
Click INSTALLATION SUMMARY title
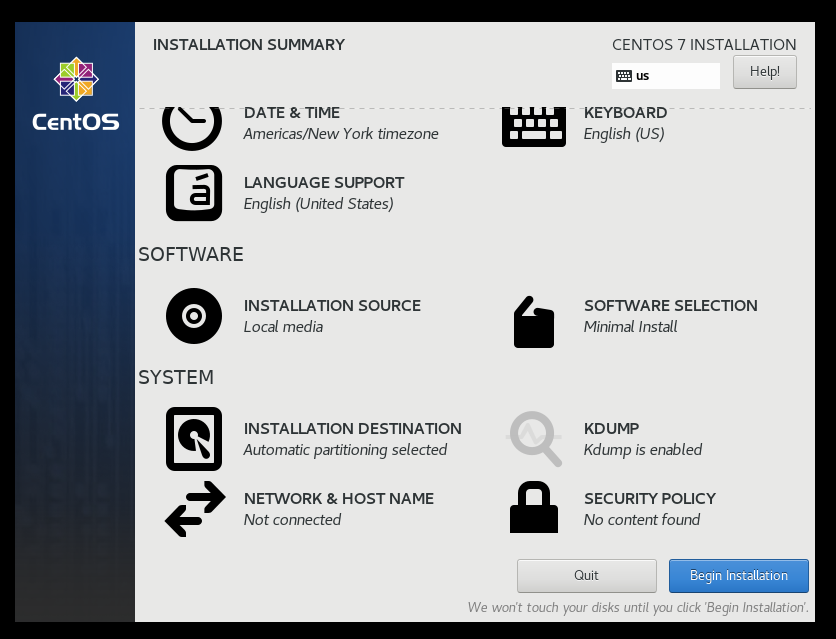point(249,45)
